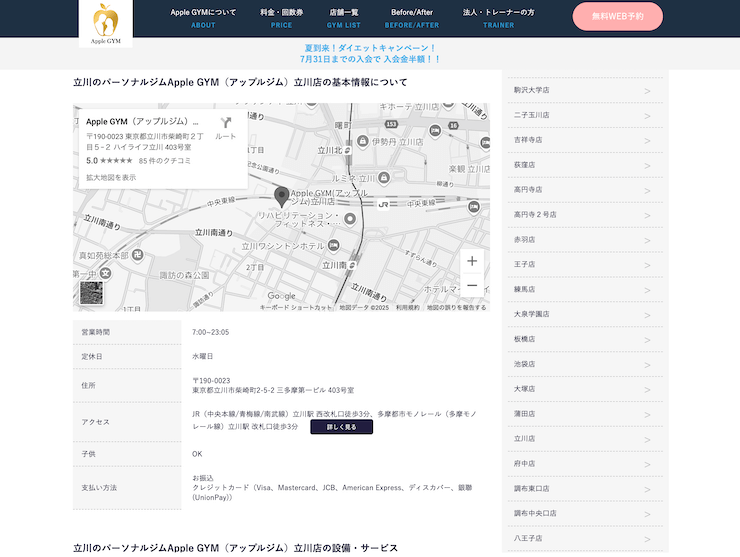Click the 立川南 station icon
Image resolution: width=740 pixels, height=557 pixels.
[x=352, y=265]
